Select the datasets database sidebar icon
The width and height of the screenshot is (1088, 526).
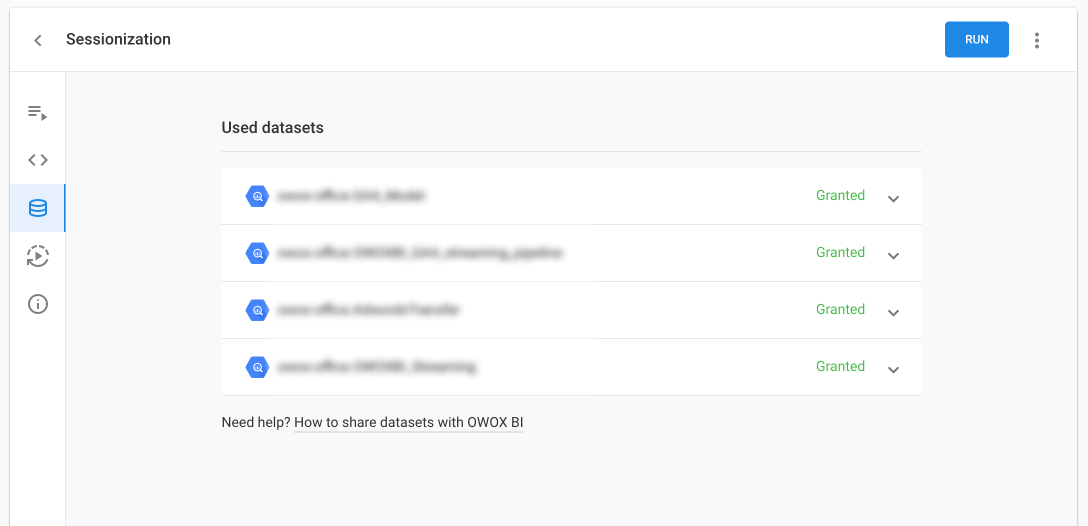[37, 208]
